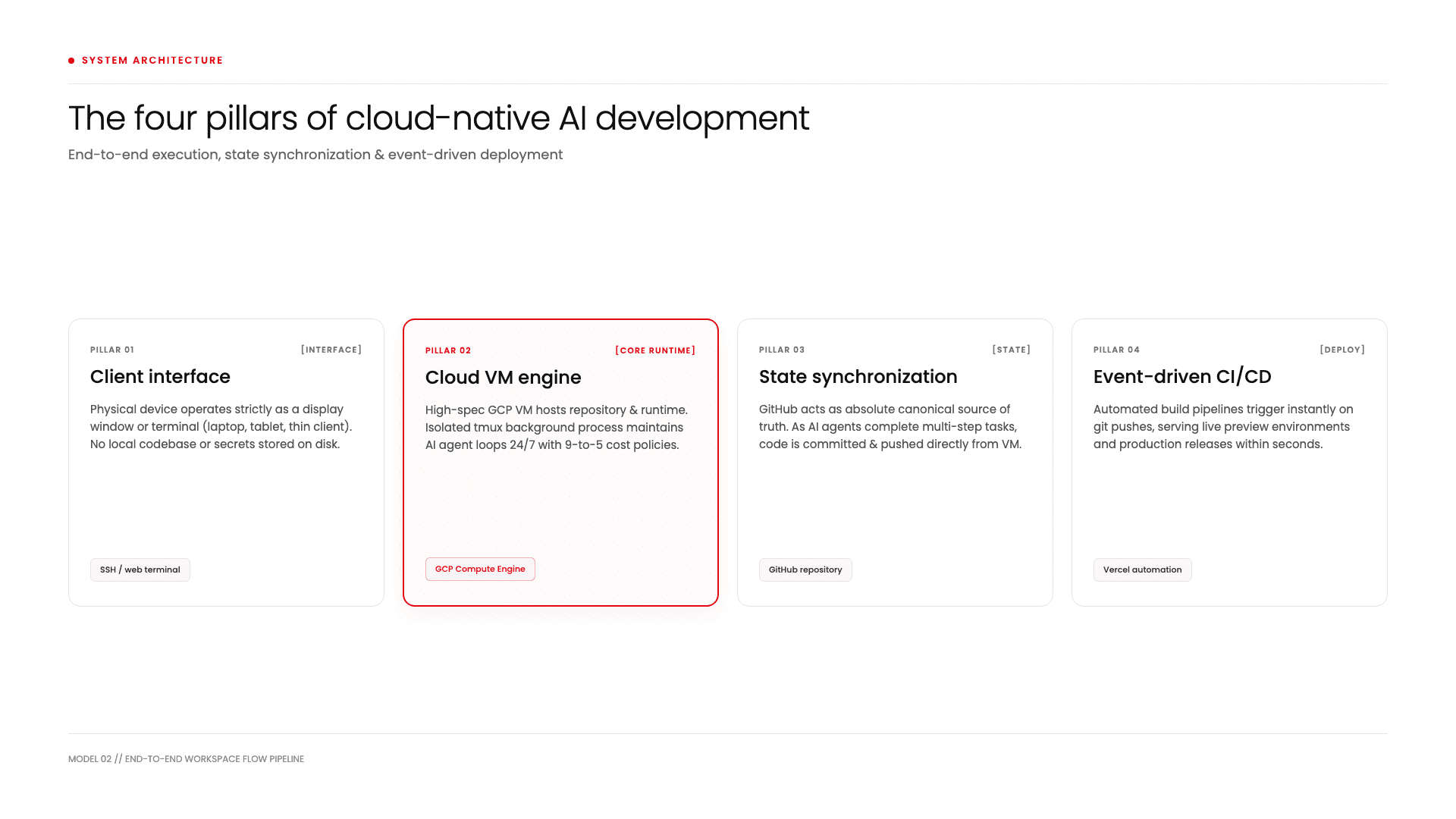The width and height of the screenshot is (1456, 819).
Task: Click the PILLAR 03 label
Action: (782, 350)
